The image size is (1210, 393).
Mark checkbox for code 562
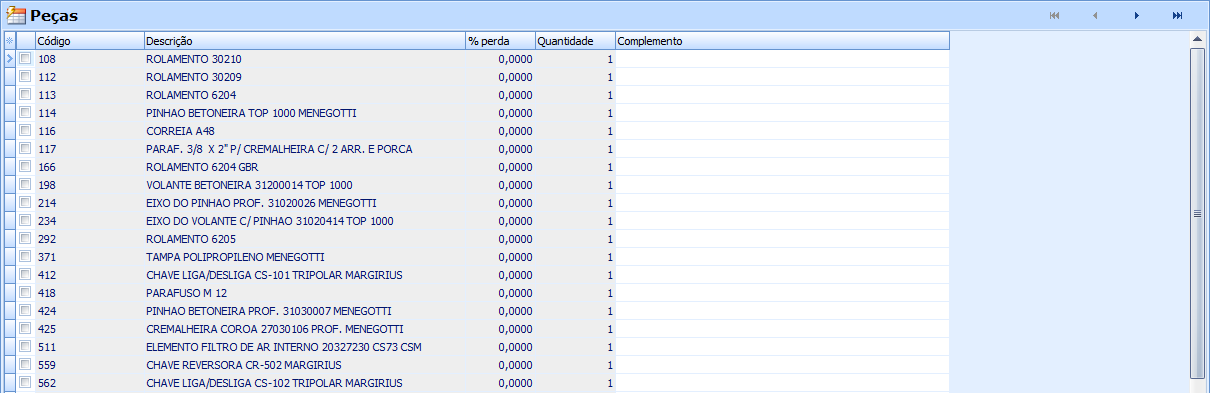25,383
